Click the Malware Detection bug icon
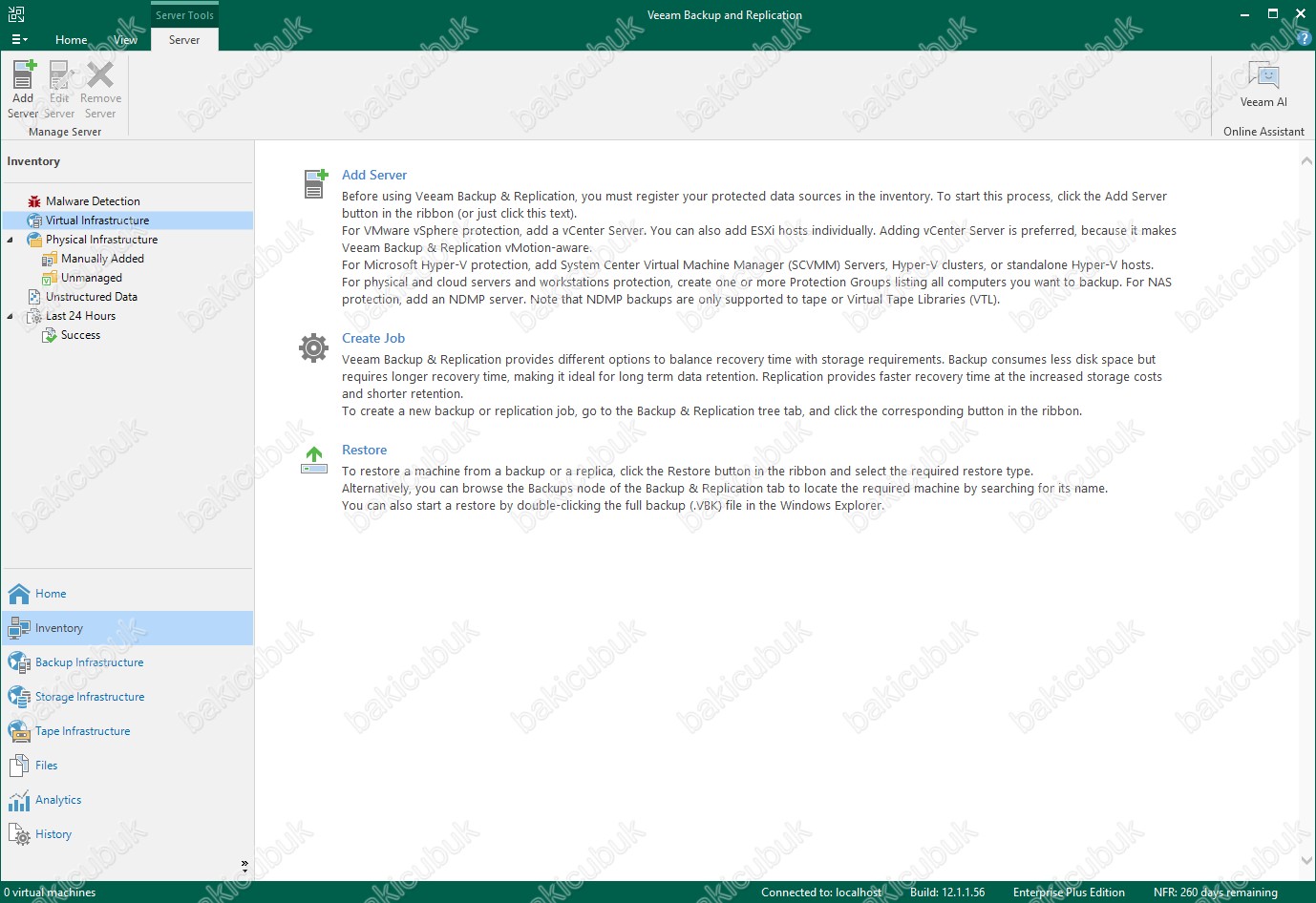The width and height of the screenshot is (1316, 903). tap(34, 201)
